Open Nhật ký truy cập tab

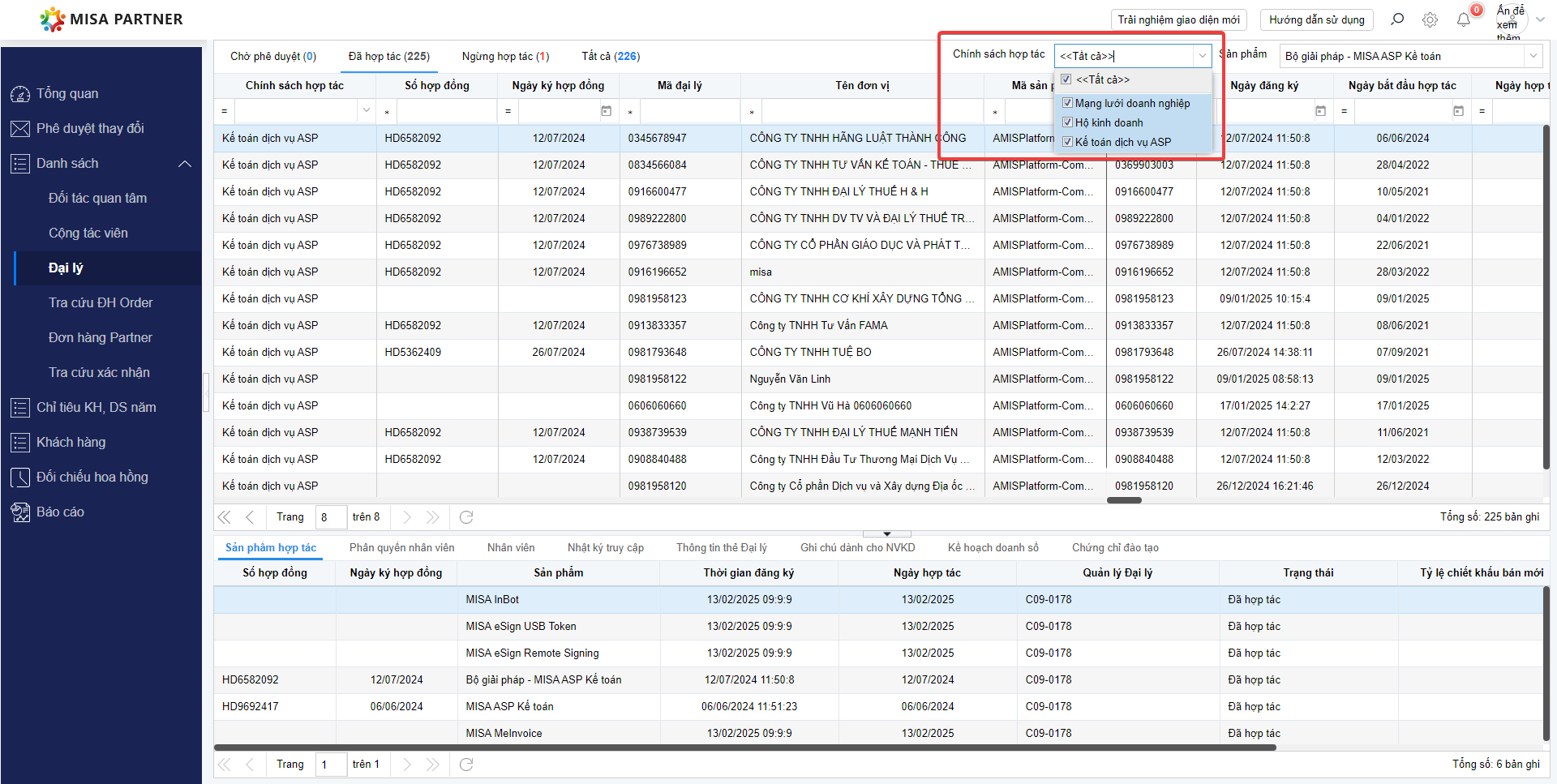606,548
